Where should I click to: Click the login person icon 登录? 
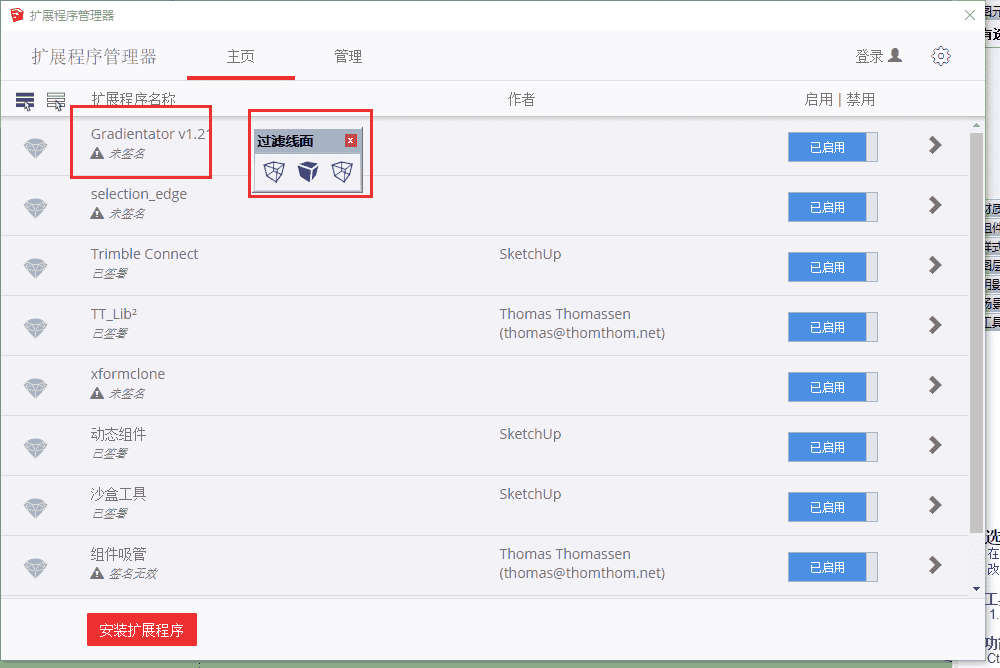(x=895, y=56)
